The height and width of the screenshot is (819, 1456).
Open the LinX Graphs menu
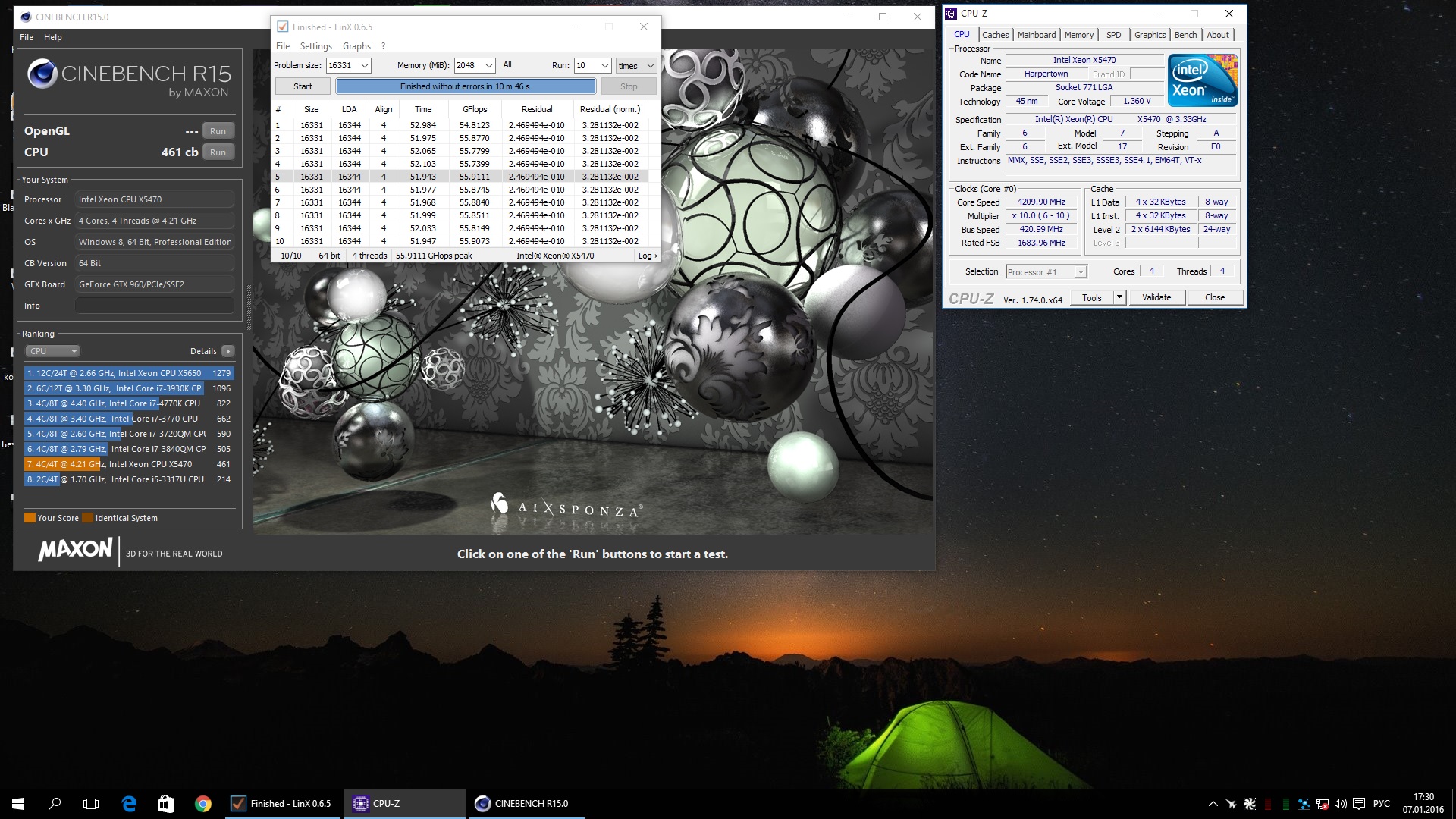click(x=356, y=46)
